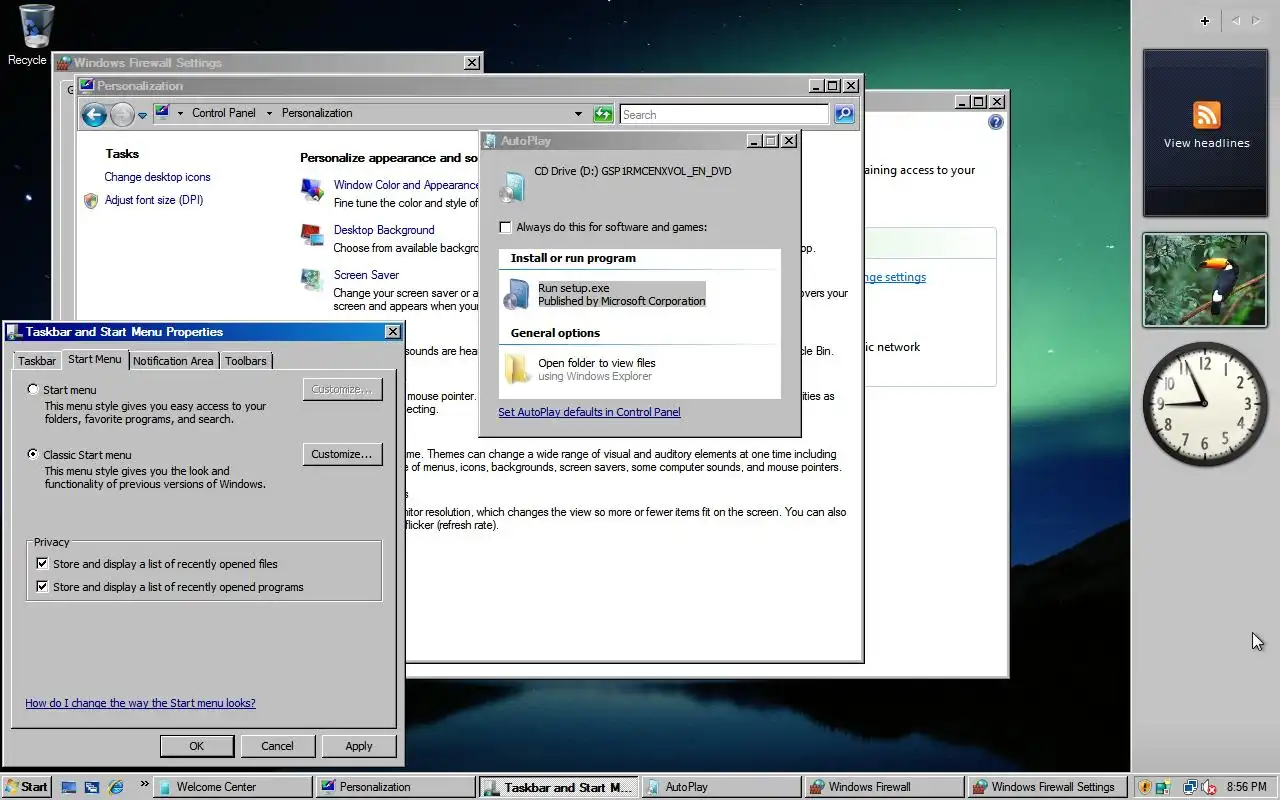Screen dimensions: 1280x800
Task: Open the Recent Pages dropdown arrow
Action: click(142, 115)
